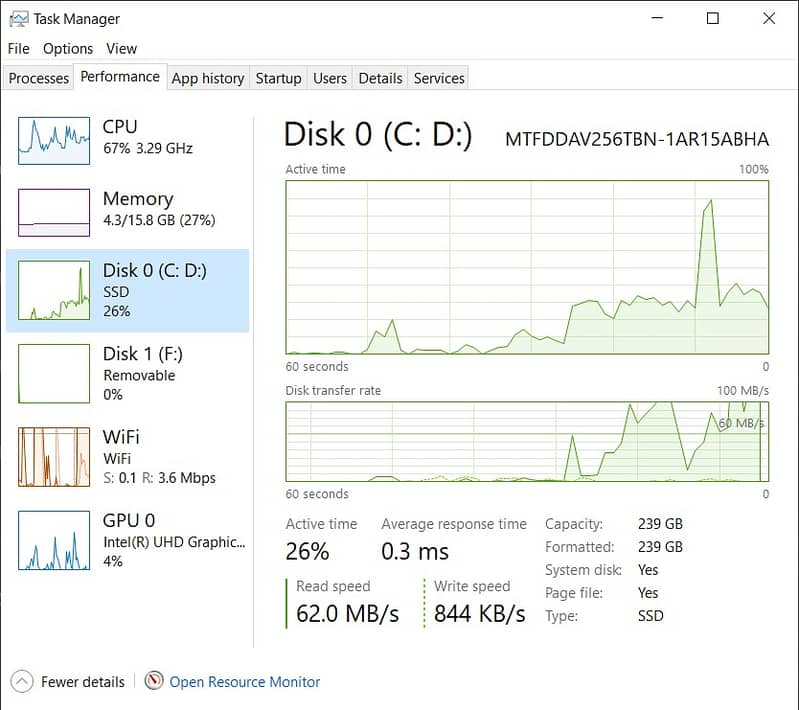
Task: Click the Disk 0 sidebar graph icon
Action: pyautogui.click(x=54, y=290)
